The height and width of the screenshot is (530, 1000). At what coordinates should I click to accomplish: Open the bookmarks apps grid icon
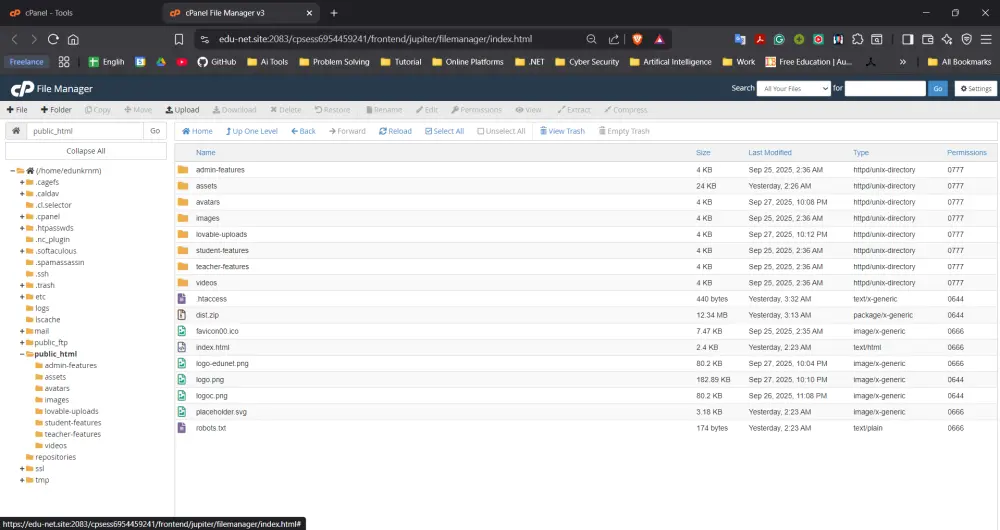(64, 62)
